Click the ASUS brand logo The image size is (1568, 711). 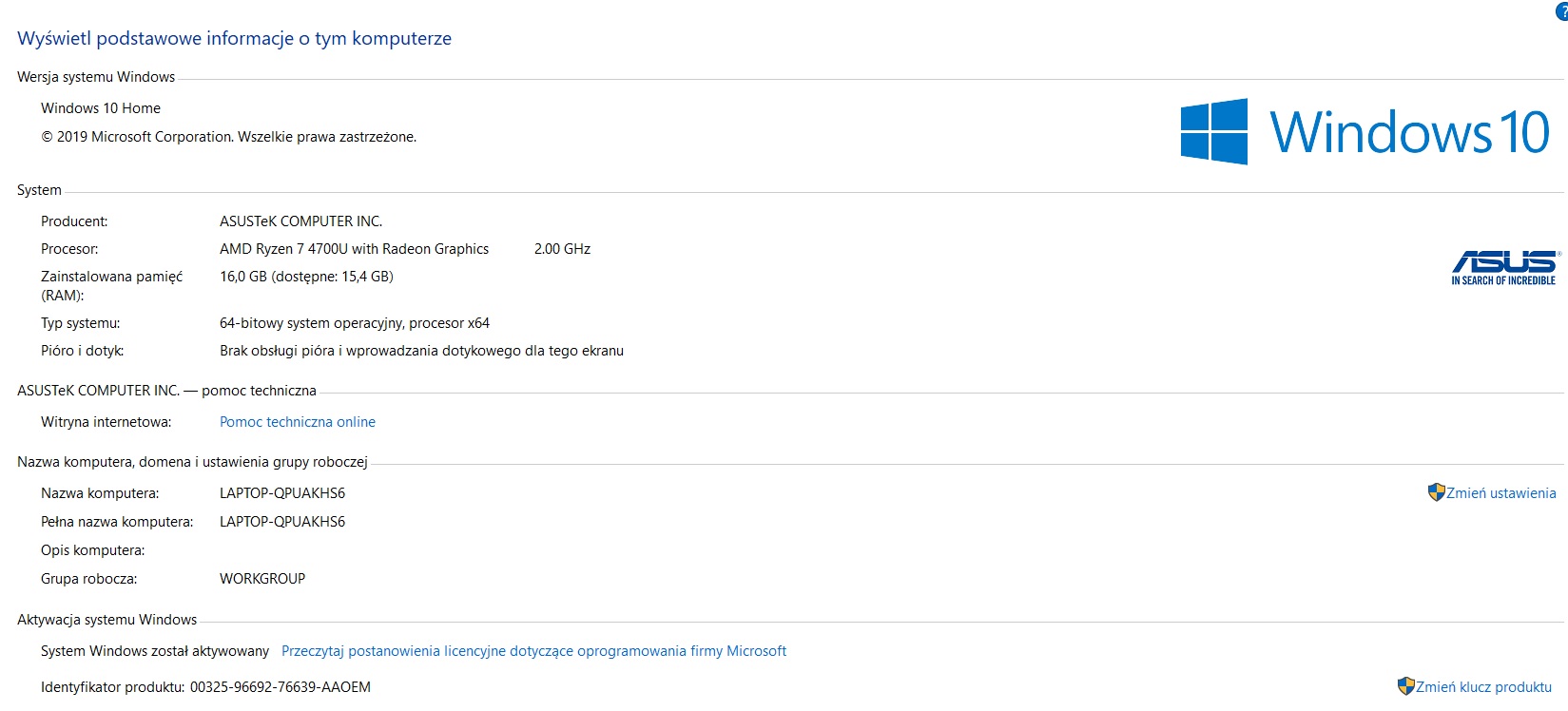click(1504, 268)
